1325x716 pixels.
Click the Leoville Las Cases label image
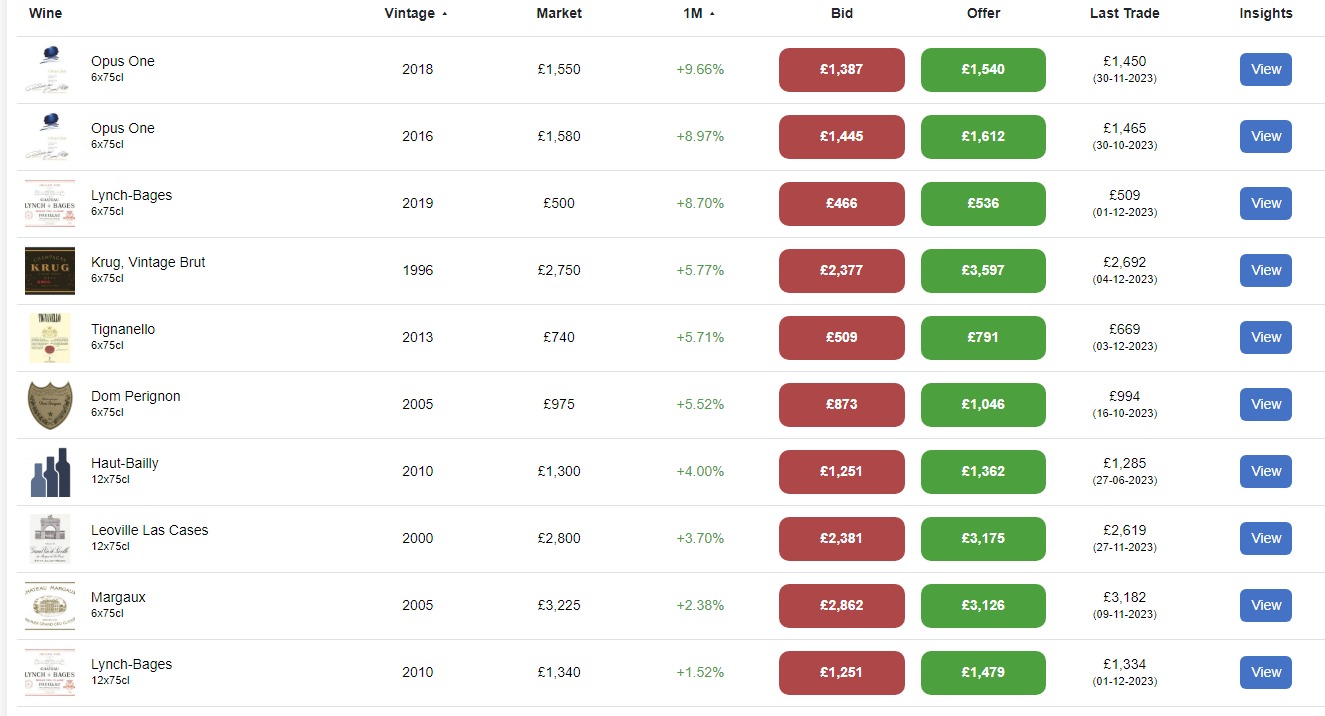pyautogui.click(x=50, y=539)
